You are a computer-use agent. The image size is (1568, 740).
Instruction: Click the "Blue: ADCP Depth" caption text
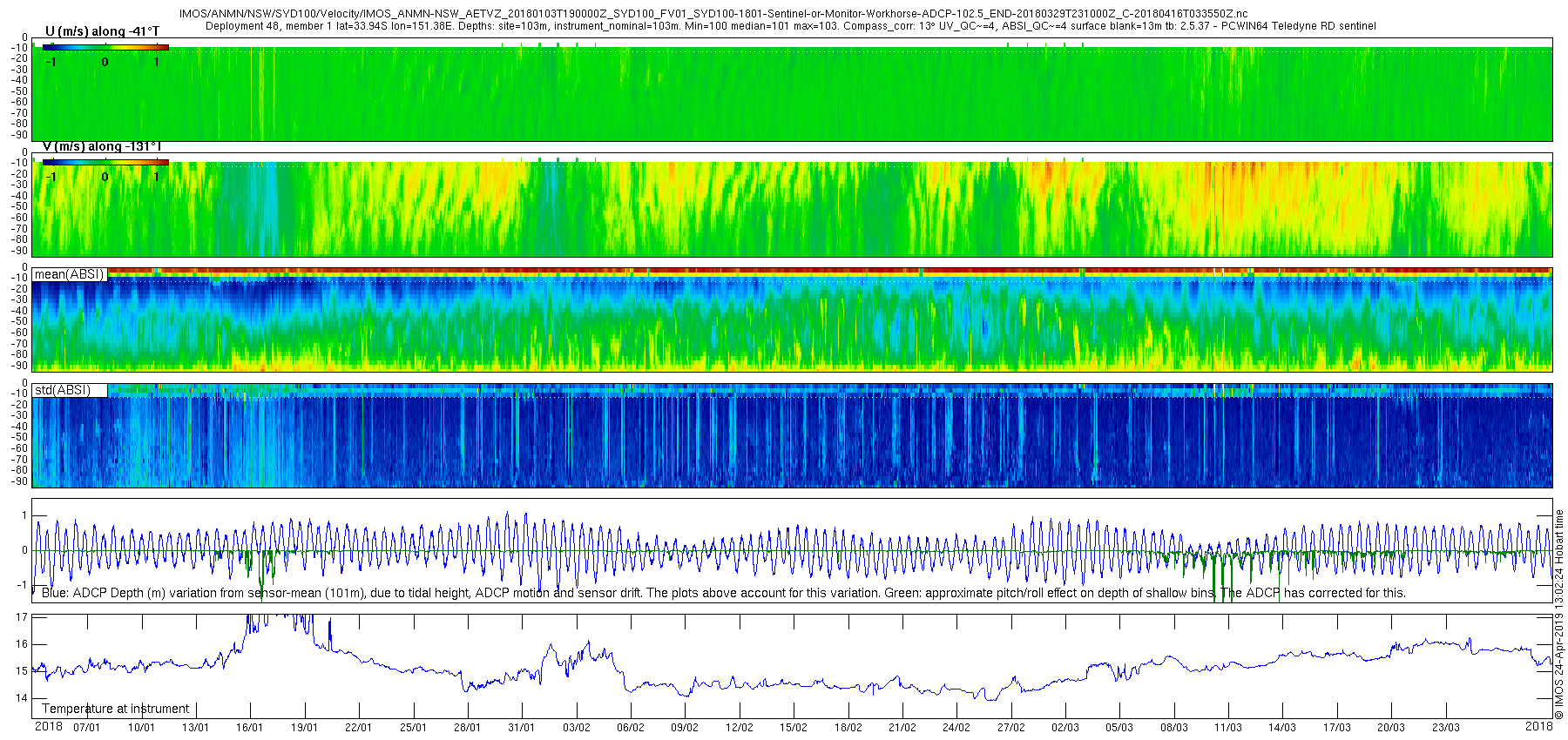[723, 593]
